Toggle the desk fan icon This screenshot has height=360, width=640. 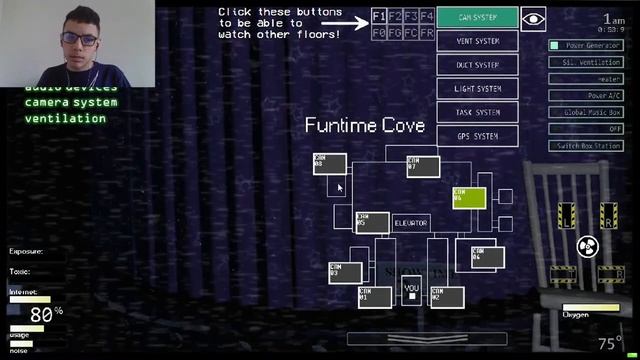coord(587,247)
